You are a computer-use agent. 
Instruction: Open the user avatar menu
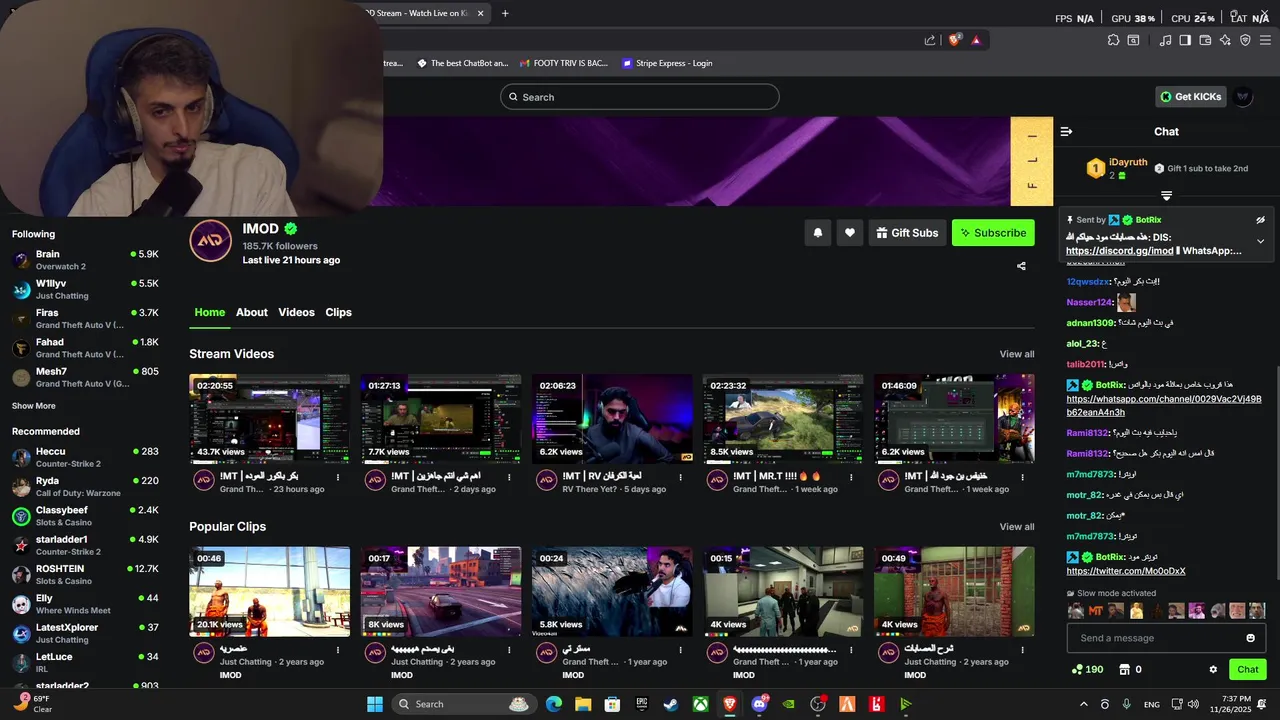[x=1243, y=97]
